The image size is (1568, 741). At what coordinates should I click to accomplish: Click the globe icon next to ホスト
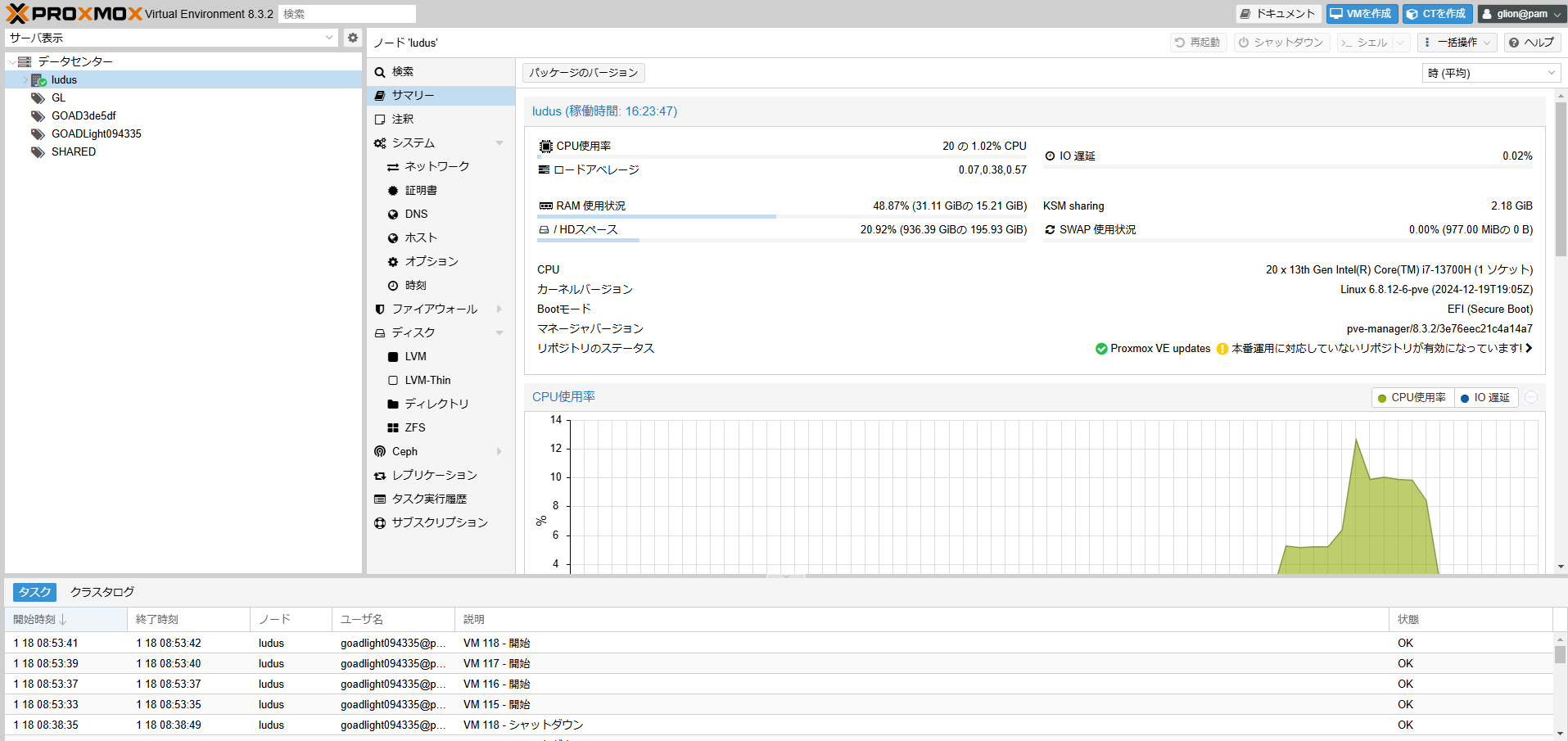(x=393, y=238)
